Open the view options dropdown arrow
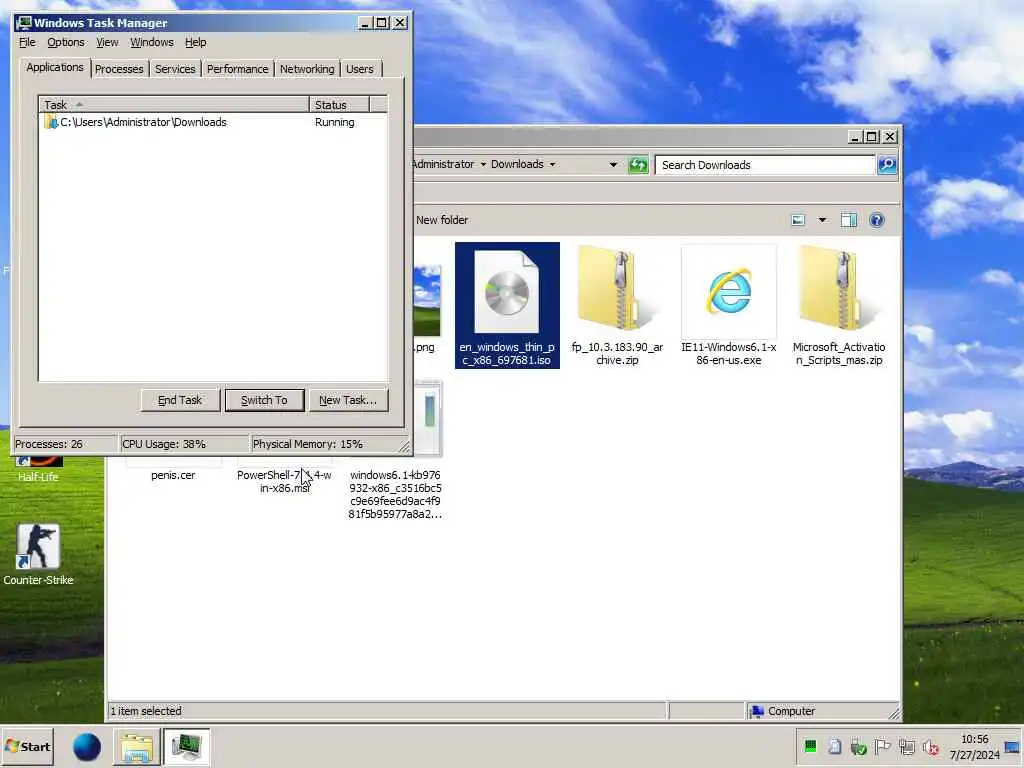 pyautogui.click(x=822, y=220)
